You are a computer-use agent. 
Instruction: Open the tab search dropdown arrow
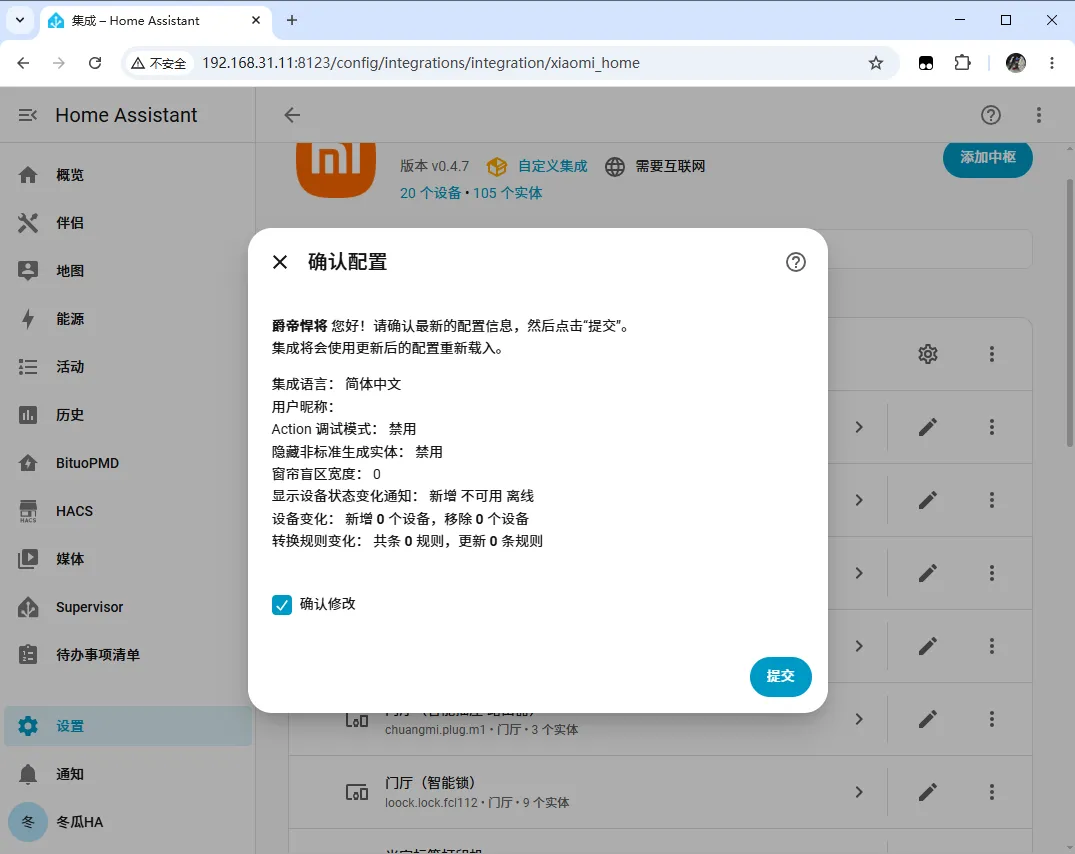(x=20, y=21)
